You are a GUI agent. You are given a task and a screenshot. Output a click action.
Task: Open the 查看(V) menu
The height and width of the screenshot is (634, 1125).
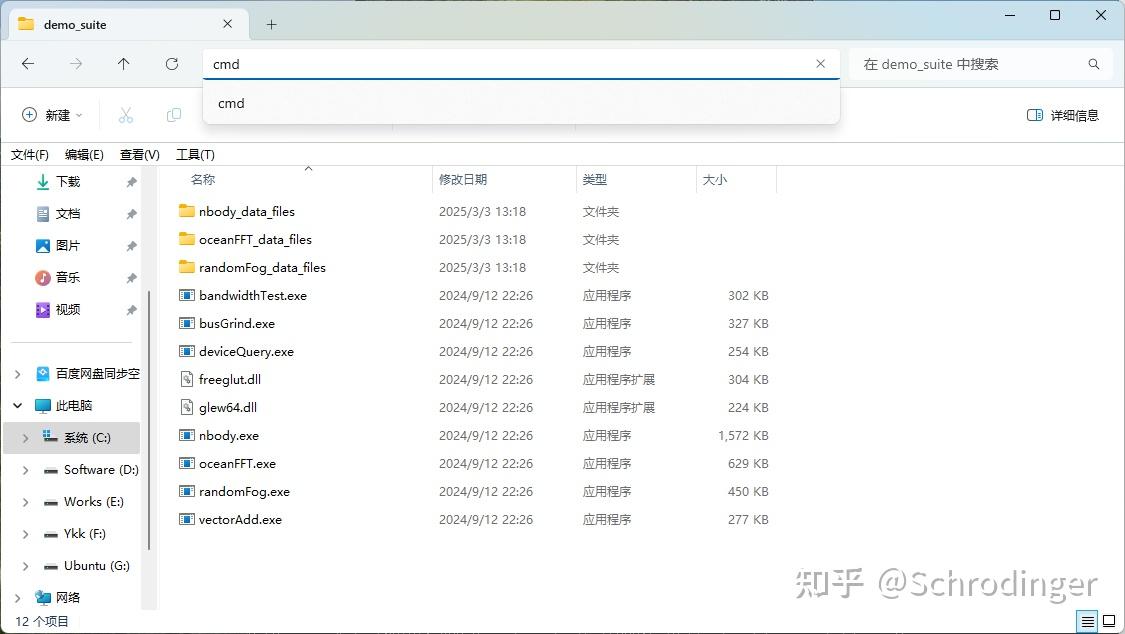tap(139, 154)
